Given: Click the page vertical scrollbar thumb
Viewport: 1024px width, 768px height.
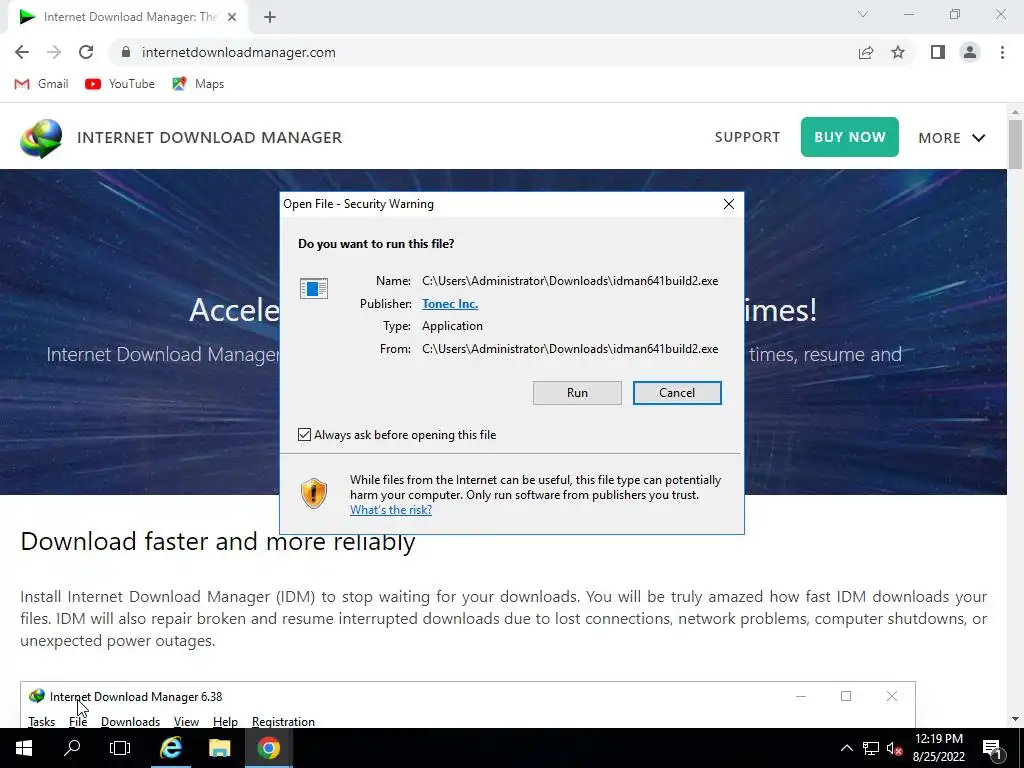Looking at the screenshot, I should pyautogui.click(x=1015, y=144).
